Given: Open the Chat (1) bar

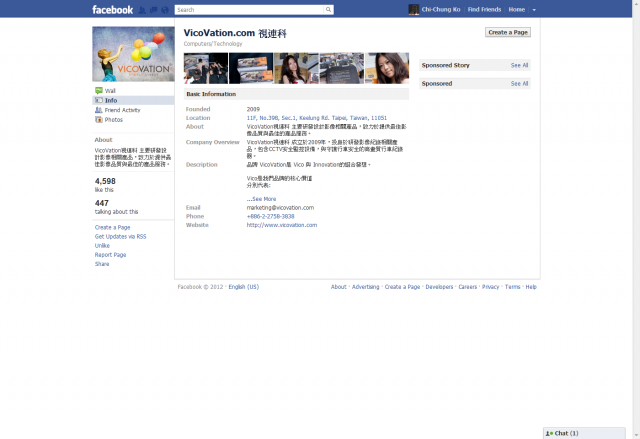Looking at the screenshot, I should click(584, 433).
